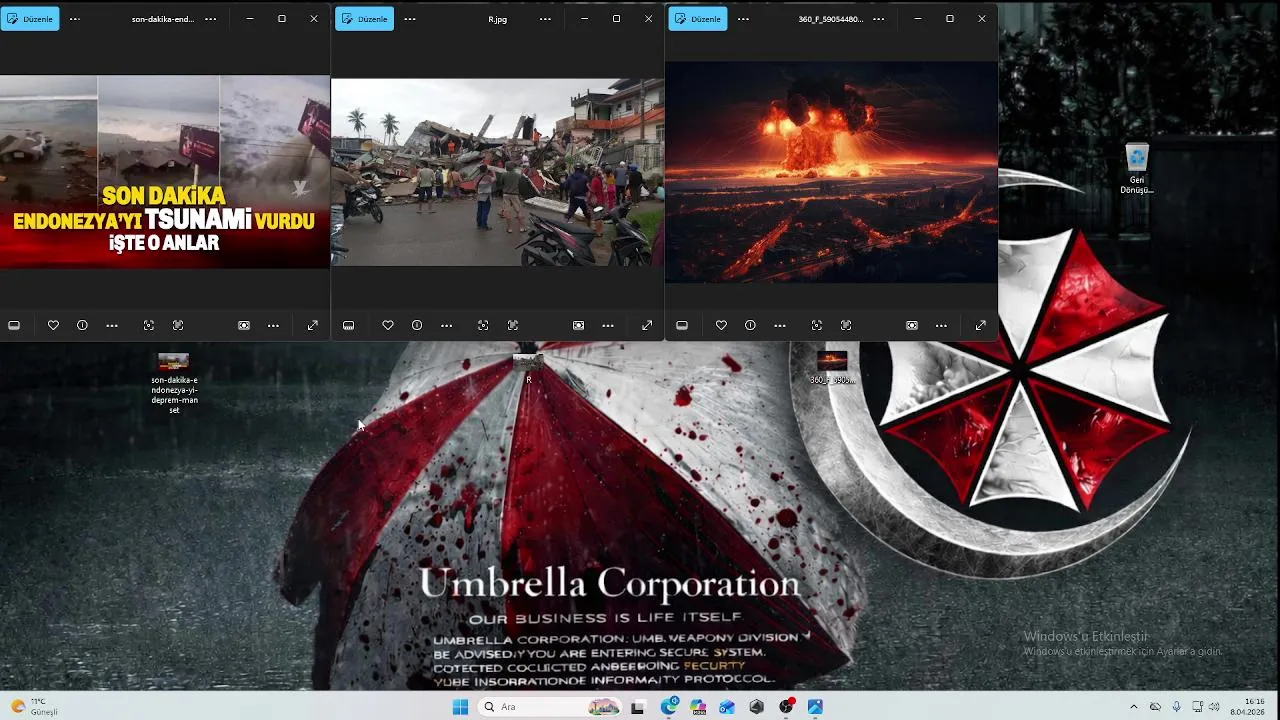Show actual size in the R.jpg window
Screen dimensions: 1280x720
coord(513,325)
